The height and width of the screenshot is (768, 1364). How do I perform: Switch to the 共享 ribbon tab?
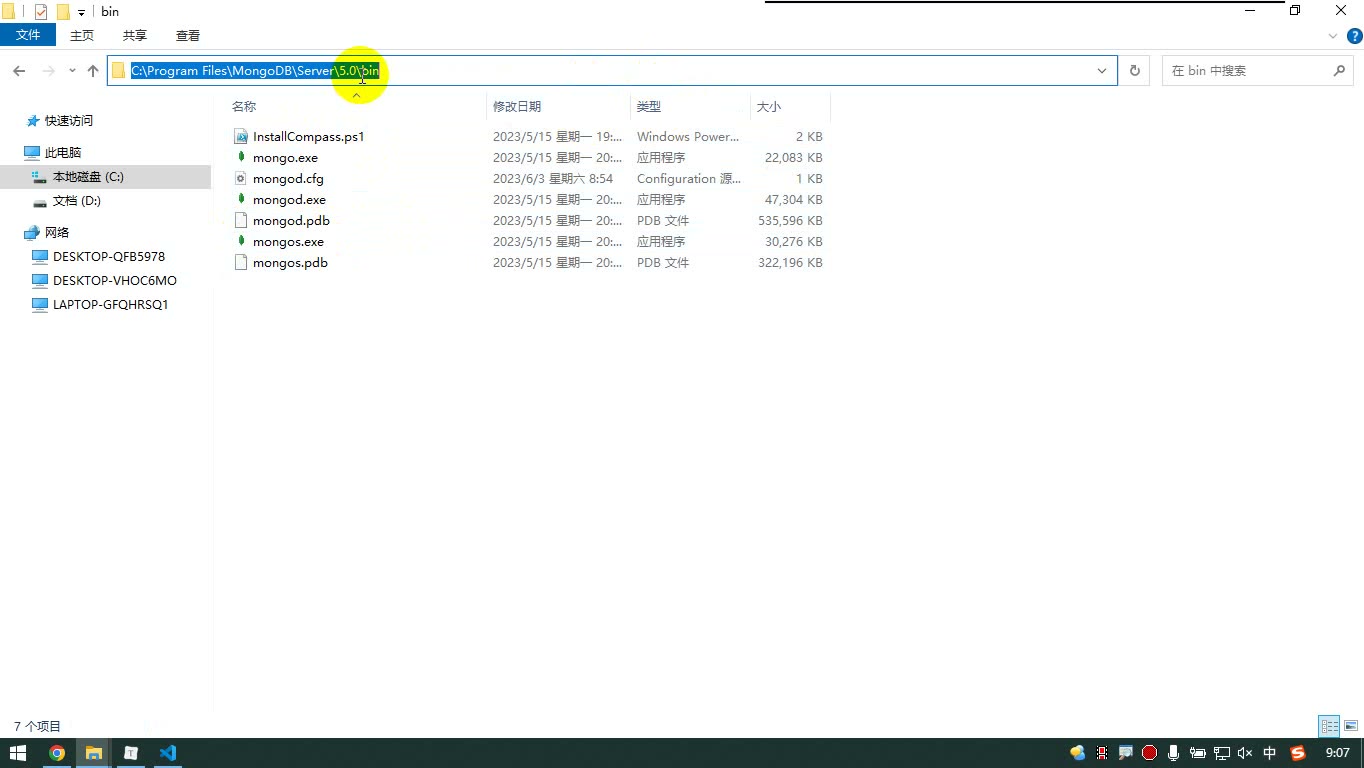click(x=135, y=35)
